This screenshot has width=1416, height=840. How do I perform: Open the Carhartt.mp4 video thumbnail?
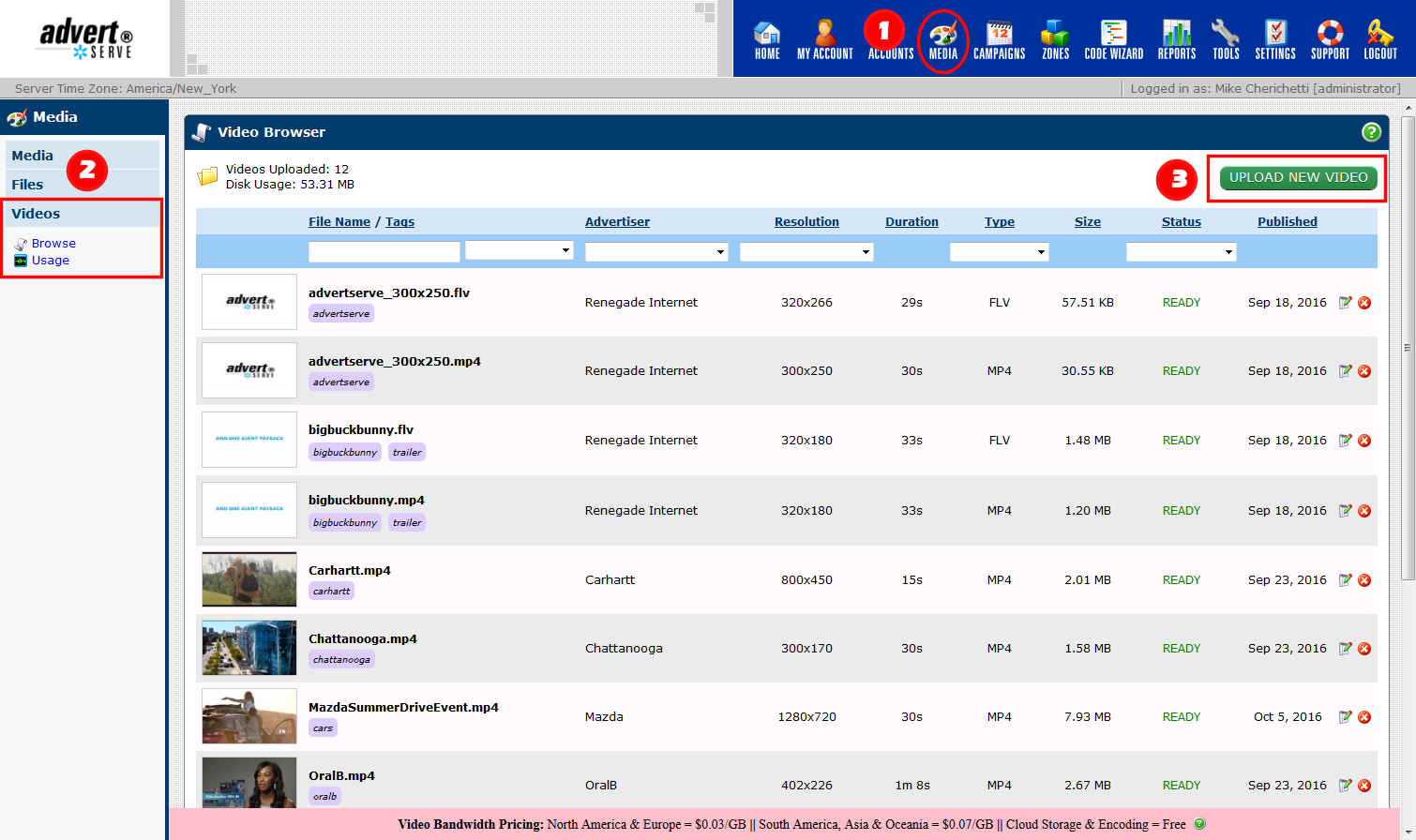coord(249,579)
